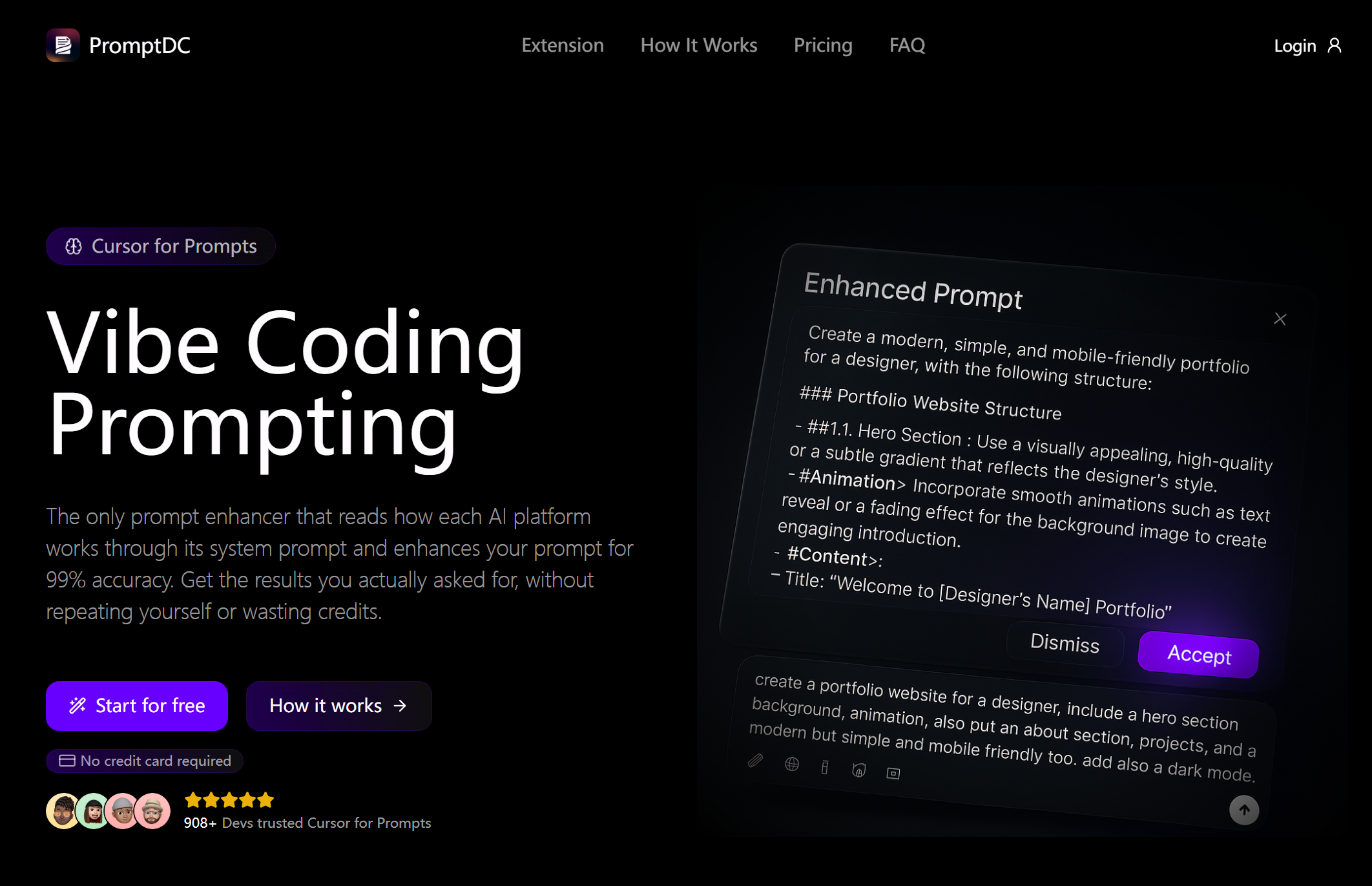Dismiss the enhanced prompt

pyautogui.click(x=1065, y=644)
